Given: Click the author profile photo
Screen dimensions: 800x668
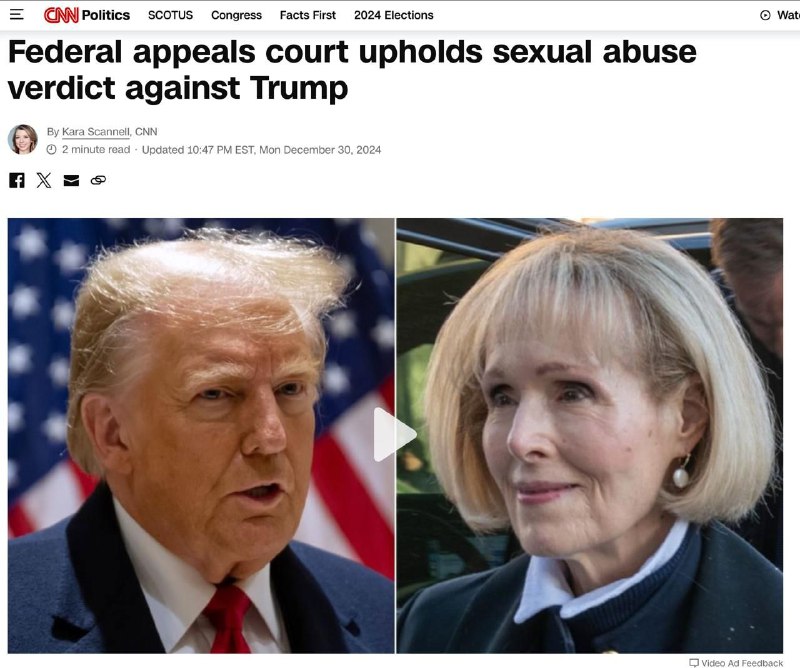Looking at the screenshot, I should pyautogui.click(x=23, y=139).
